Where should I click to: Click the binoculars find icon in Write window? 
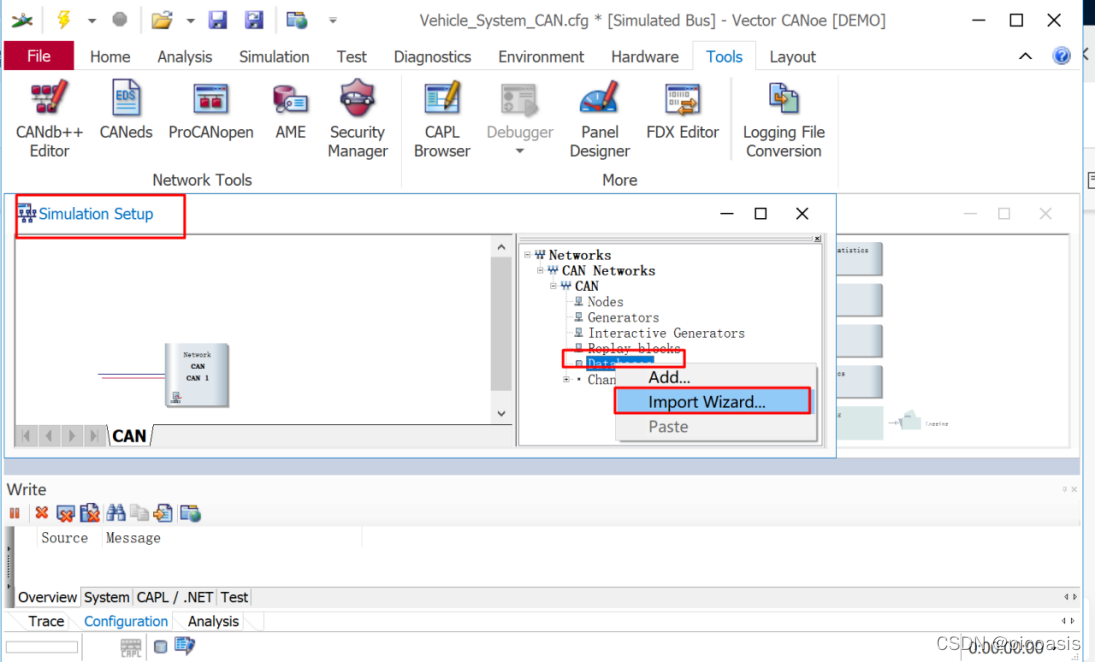[x=115, y=513]
